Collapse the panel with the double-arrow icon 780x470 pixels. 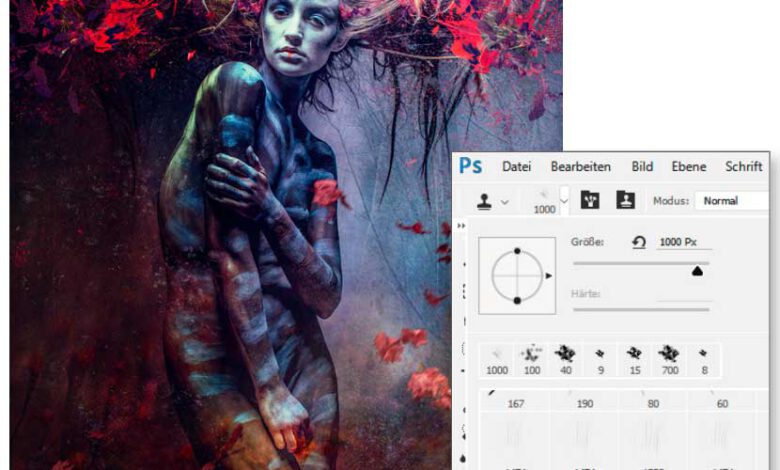click(461, 226)
